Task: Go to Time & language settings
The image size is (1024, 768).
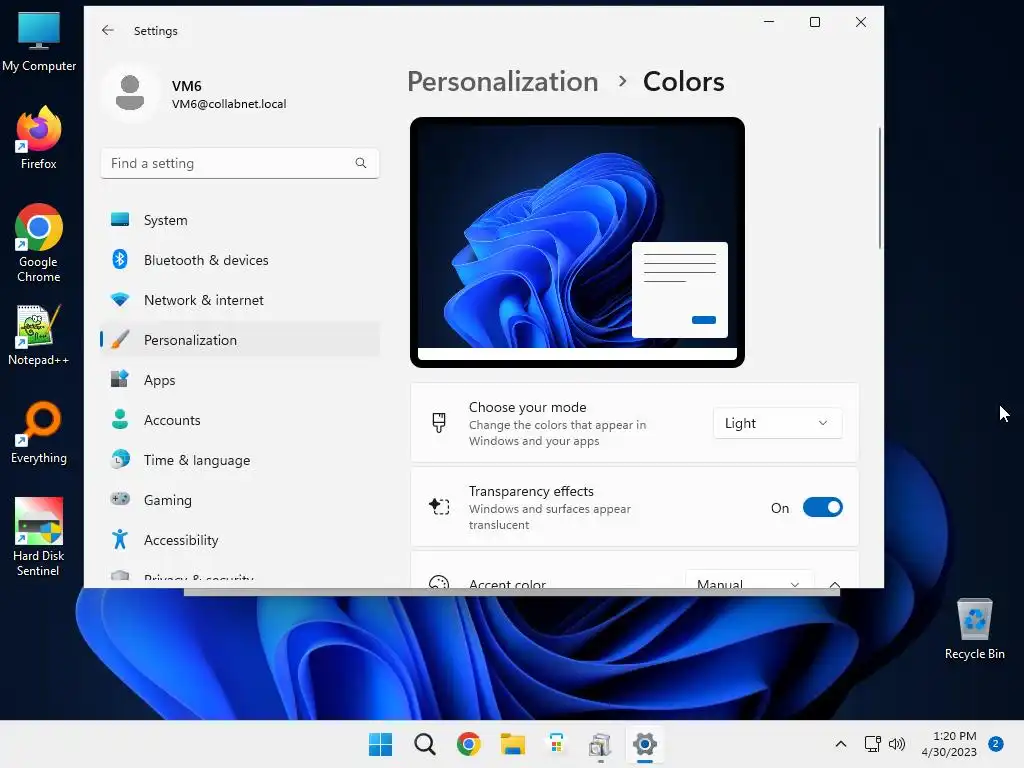Action: point(240,460)
